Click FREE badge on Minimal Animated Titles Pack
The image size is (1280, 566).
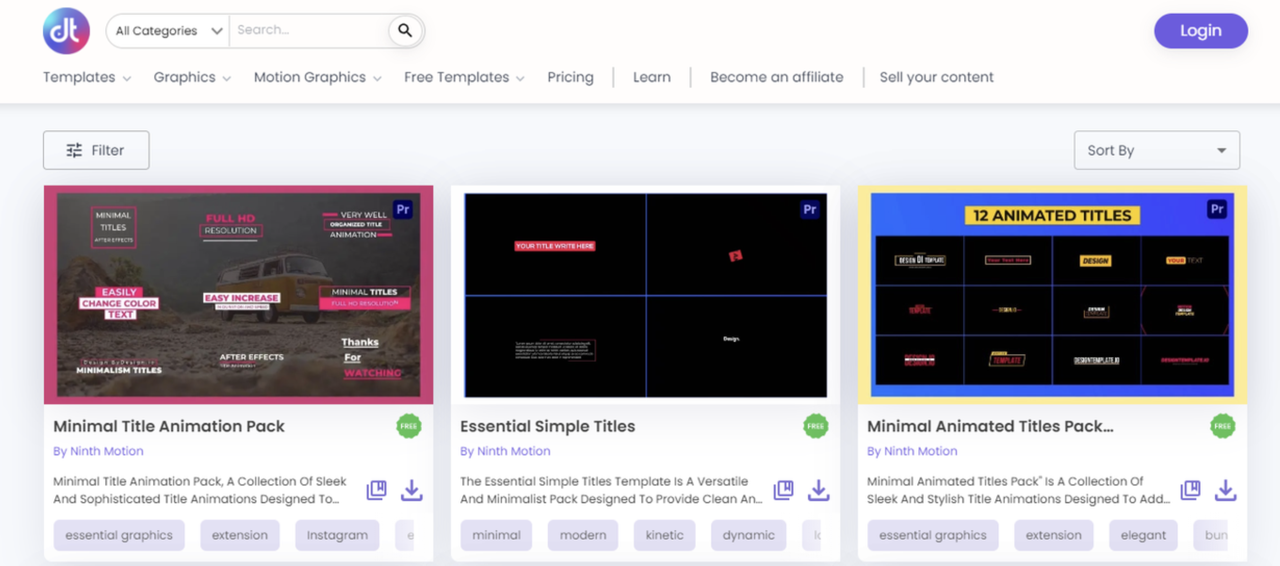point(1223,426)
